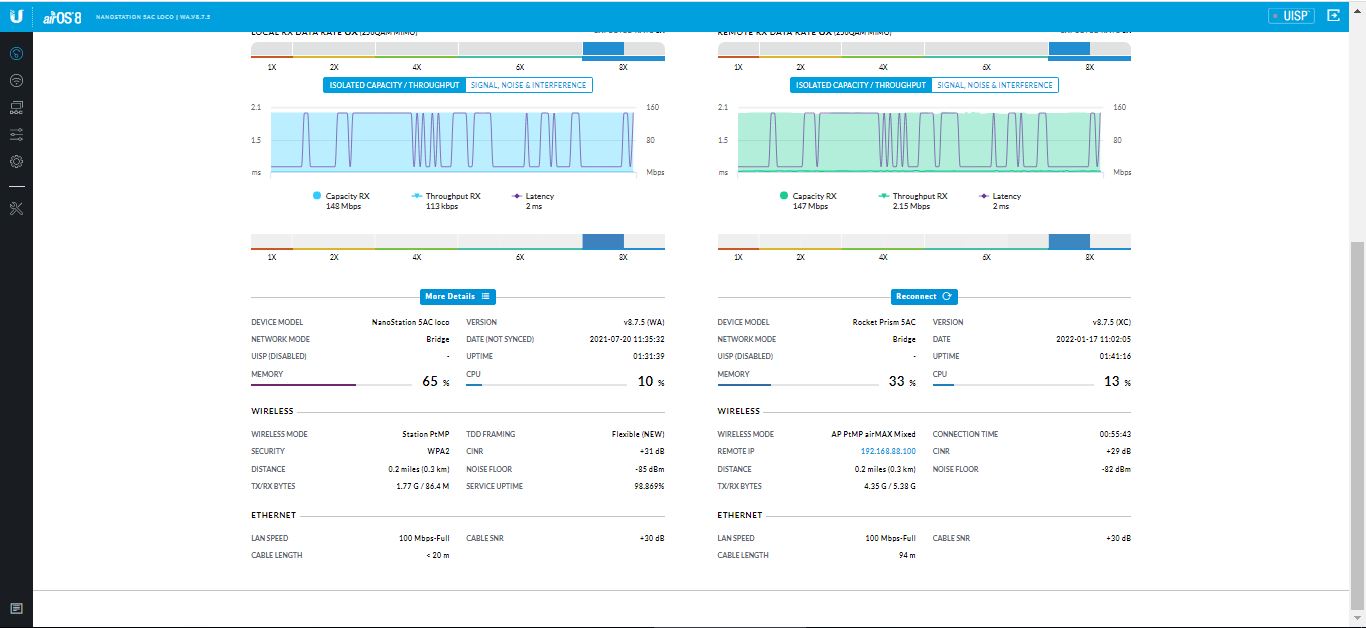This screenshot has height=628, width=1366.
Task: Click noise floor value -82 dBm
Action: click(x=1117, y=469)
